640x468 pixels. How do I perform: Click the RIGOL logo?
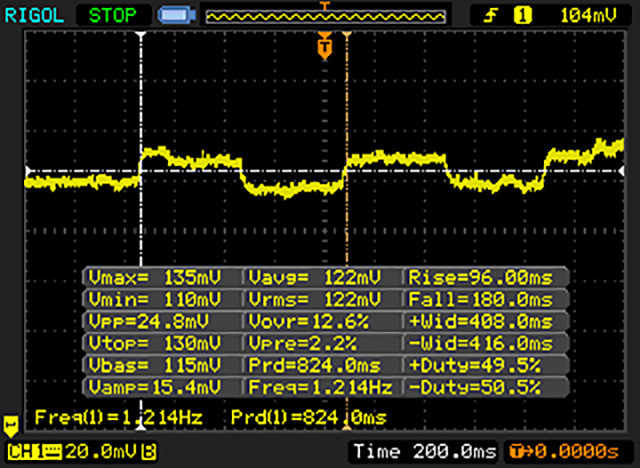[34, 16]
